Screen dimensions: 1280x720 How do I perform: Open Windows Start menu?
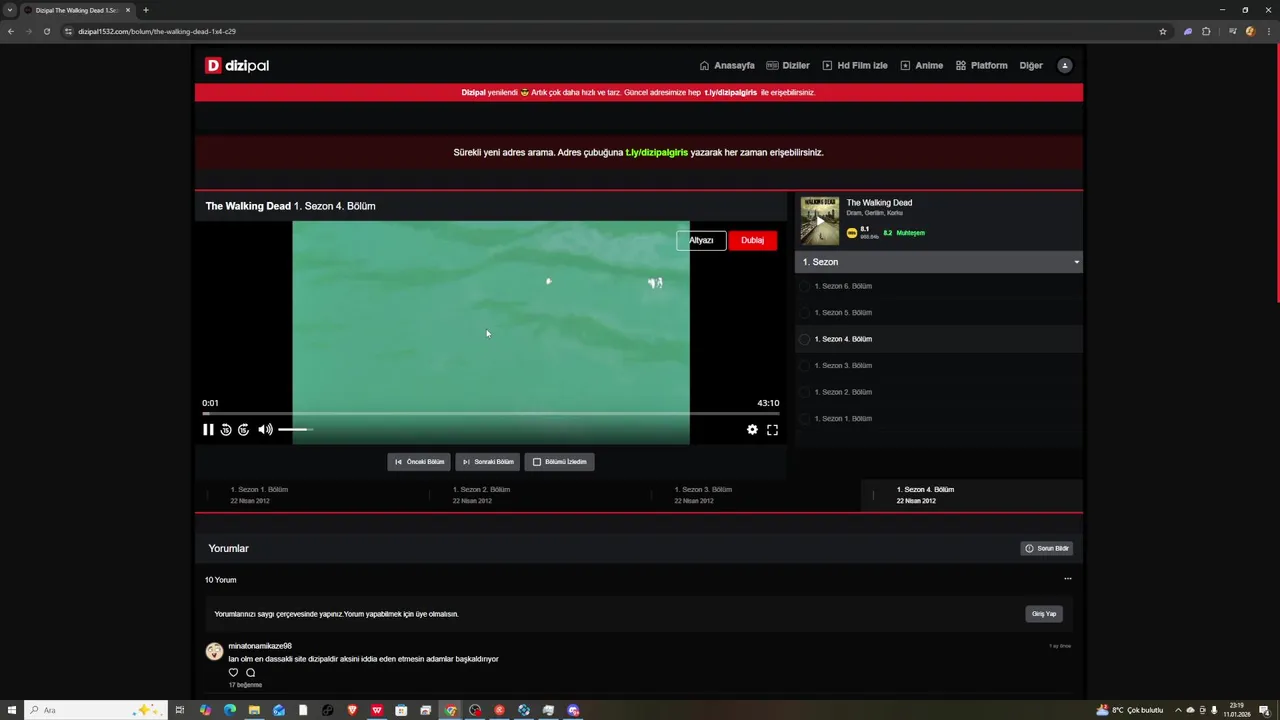click(x=10, y=710)
